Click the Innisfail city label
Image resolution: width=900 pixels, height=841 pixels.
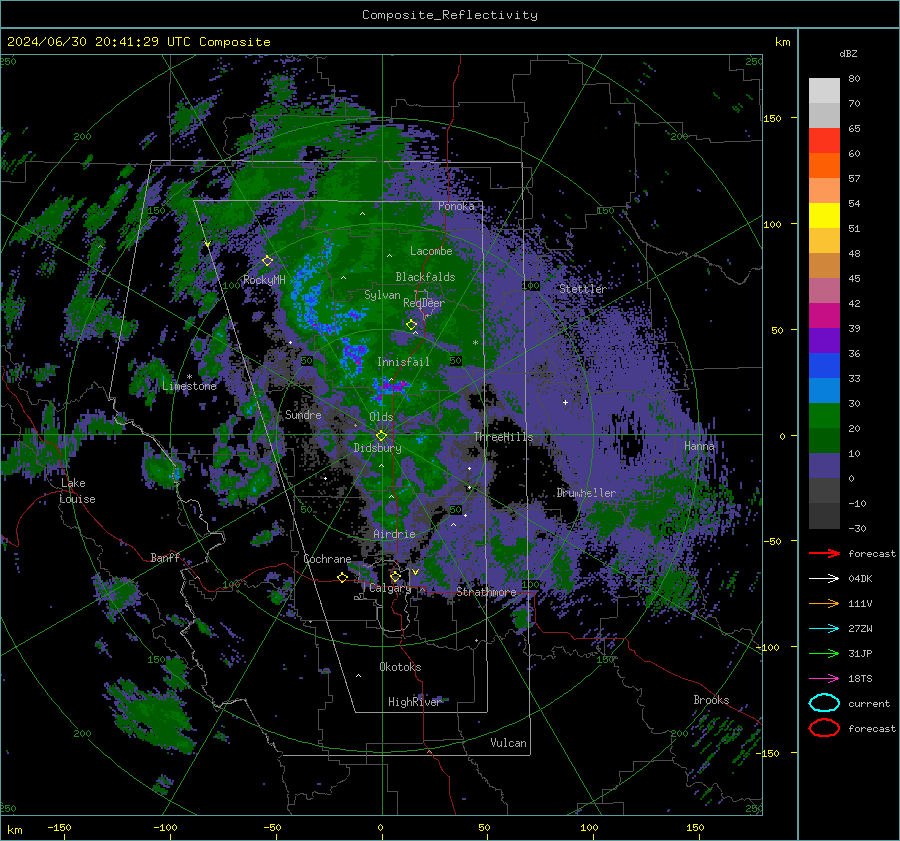pyautogui.click(x=403, y=362)
